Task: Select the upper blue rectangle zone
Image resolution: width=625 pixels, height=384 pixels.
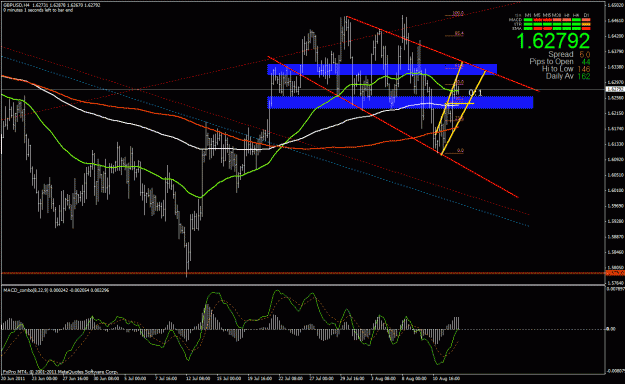Action: pos(382,69)
